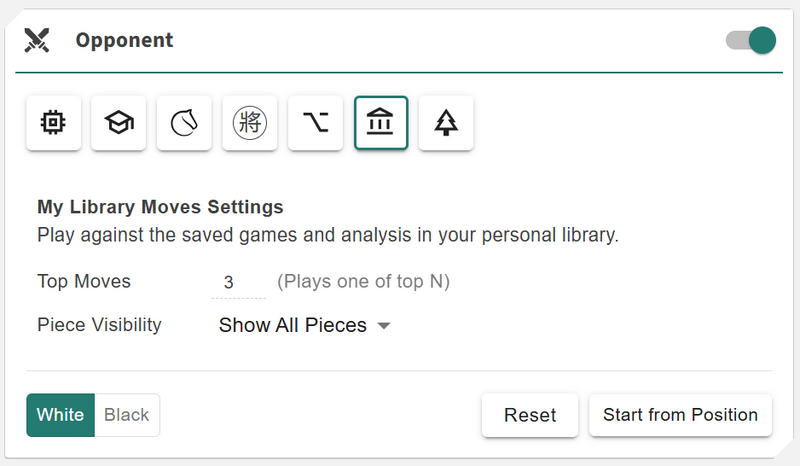Select the library building opponent icon
The image size is (800, 466).
(x=381, y=123)
